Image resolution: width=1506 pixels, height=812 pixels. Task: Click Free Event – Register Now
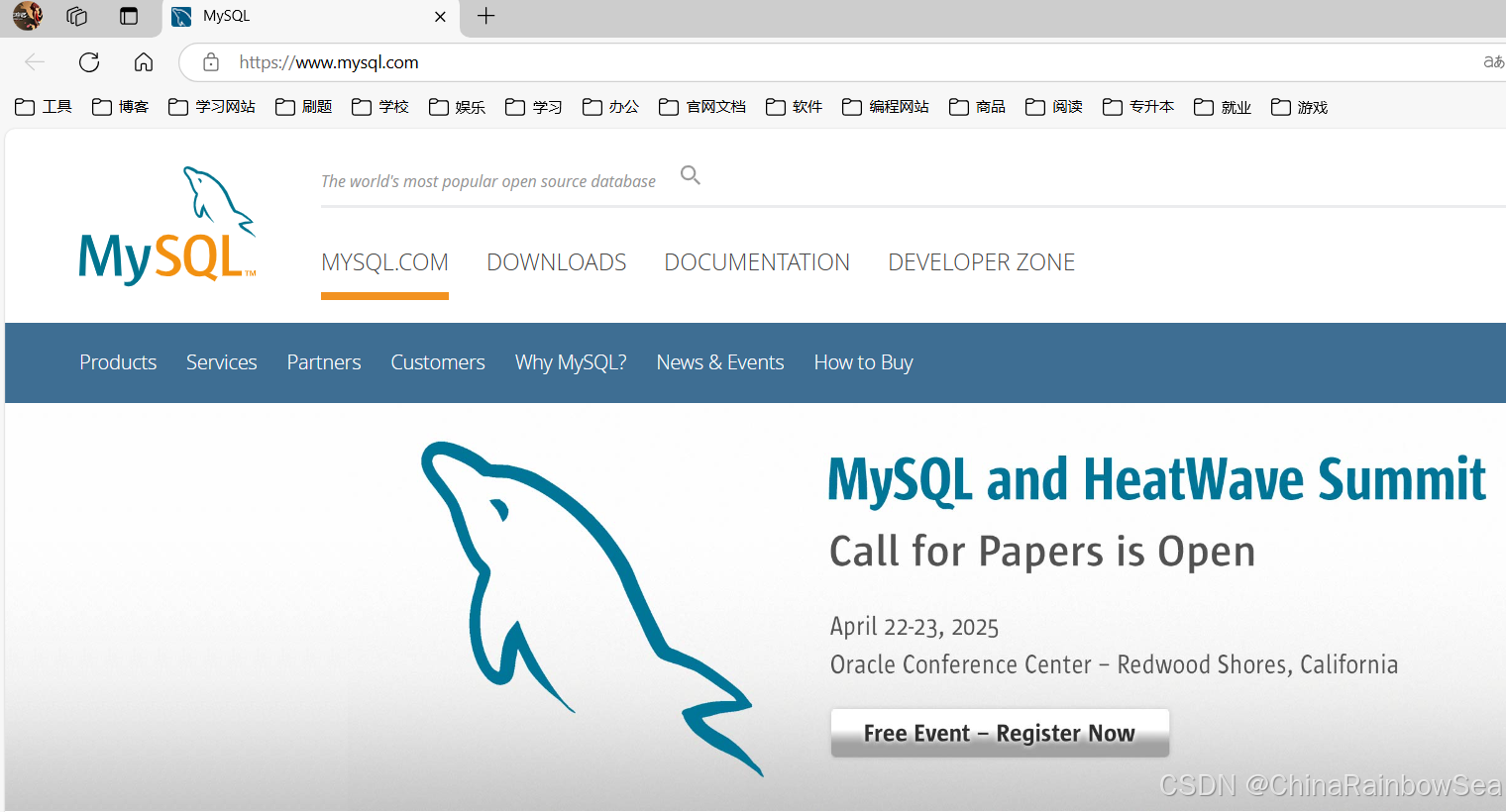click(999, 733)
